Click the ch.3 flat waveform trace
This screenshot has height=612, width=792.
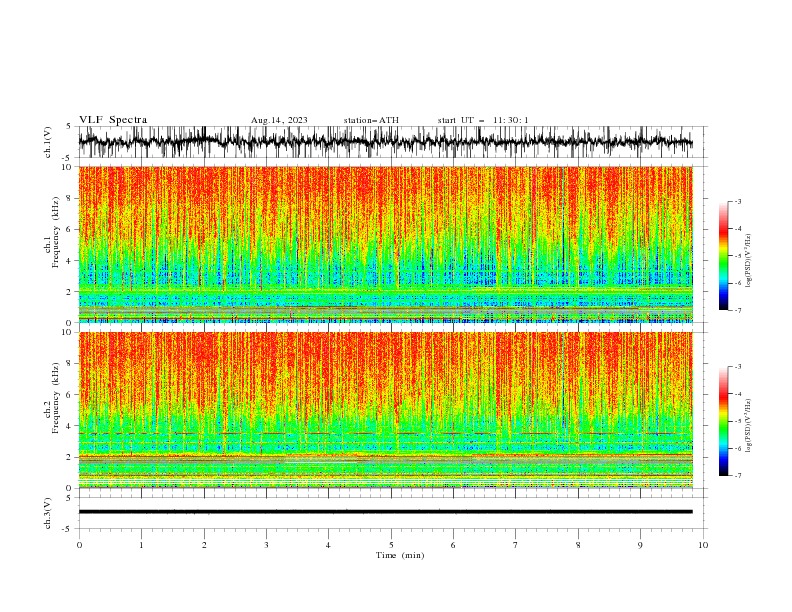(385, 512)
